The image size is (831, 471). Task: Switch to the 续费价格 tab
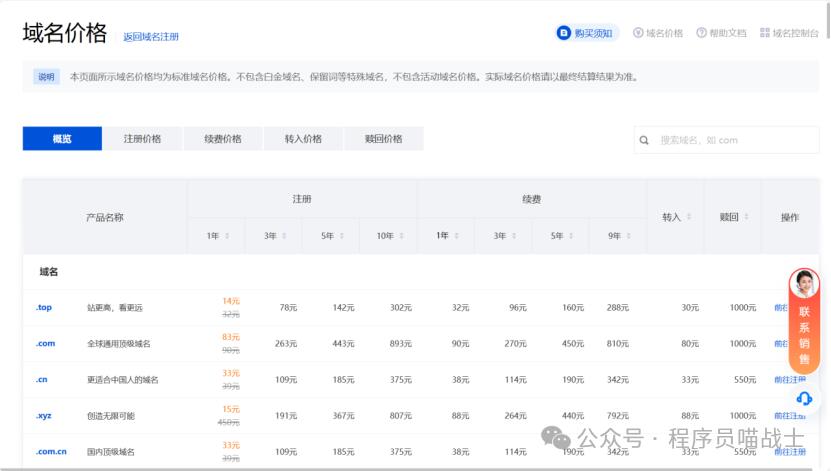pos(222,139)
